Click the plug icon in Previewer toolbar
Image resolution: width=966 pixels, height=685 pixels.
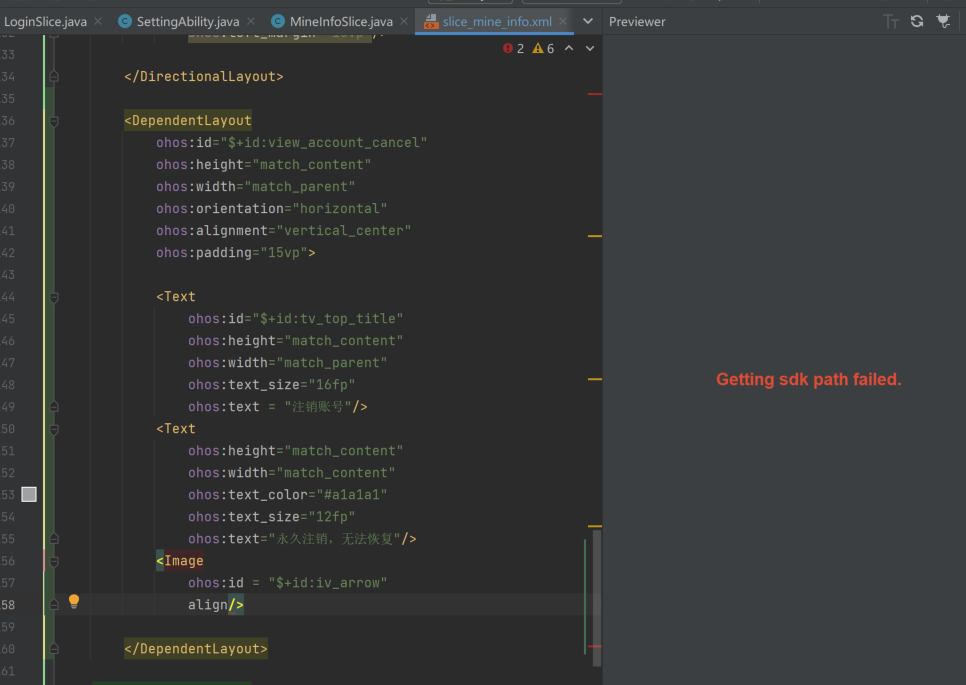[x=943, y=22]
